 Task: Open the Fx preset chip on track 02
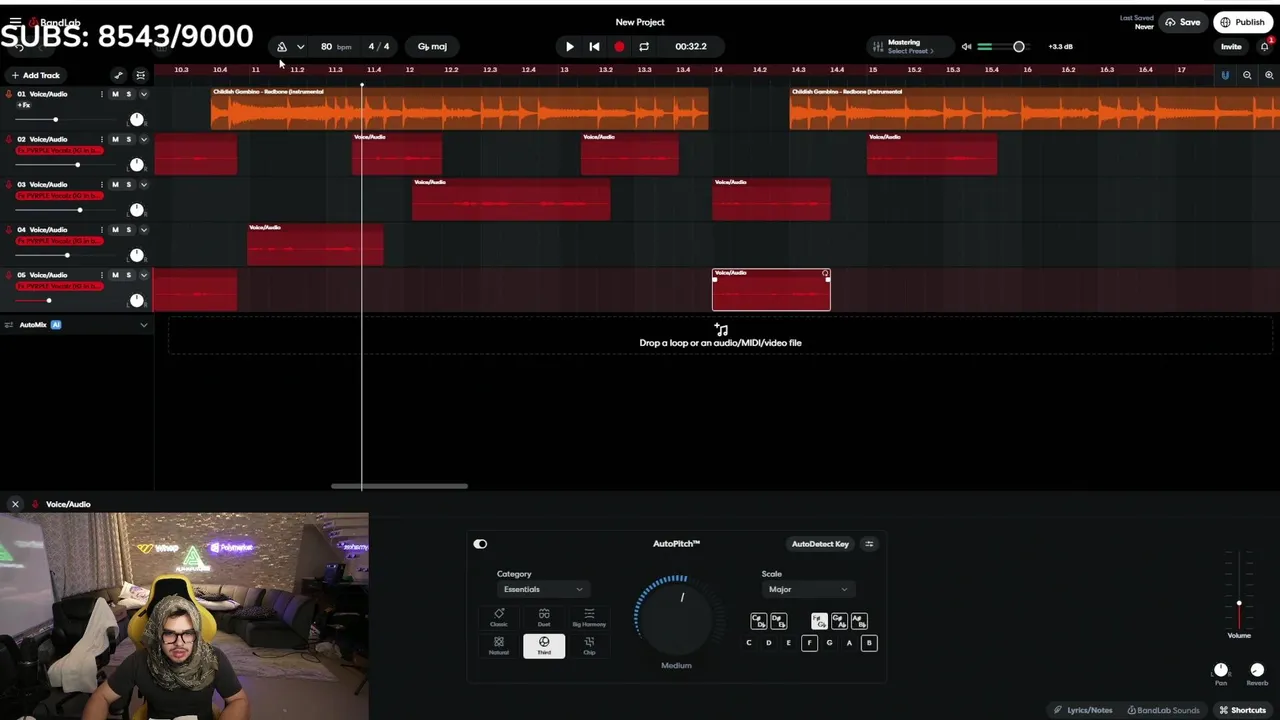(59, 150)
